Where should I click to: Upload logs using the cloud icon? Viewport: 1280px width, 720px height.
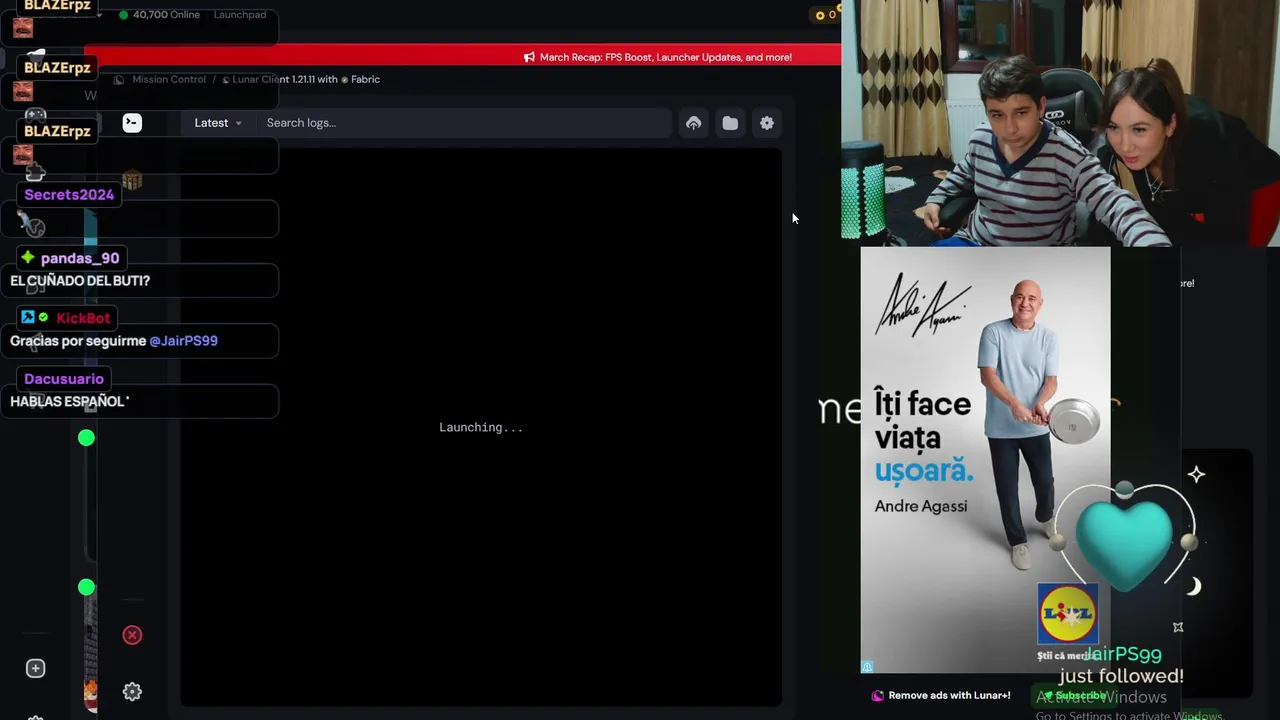(x=693, y=123)
